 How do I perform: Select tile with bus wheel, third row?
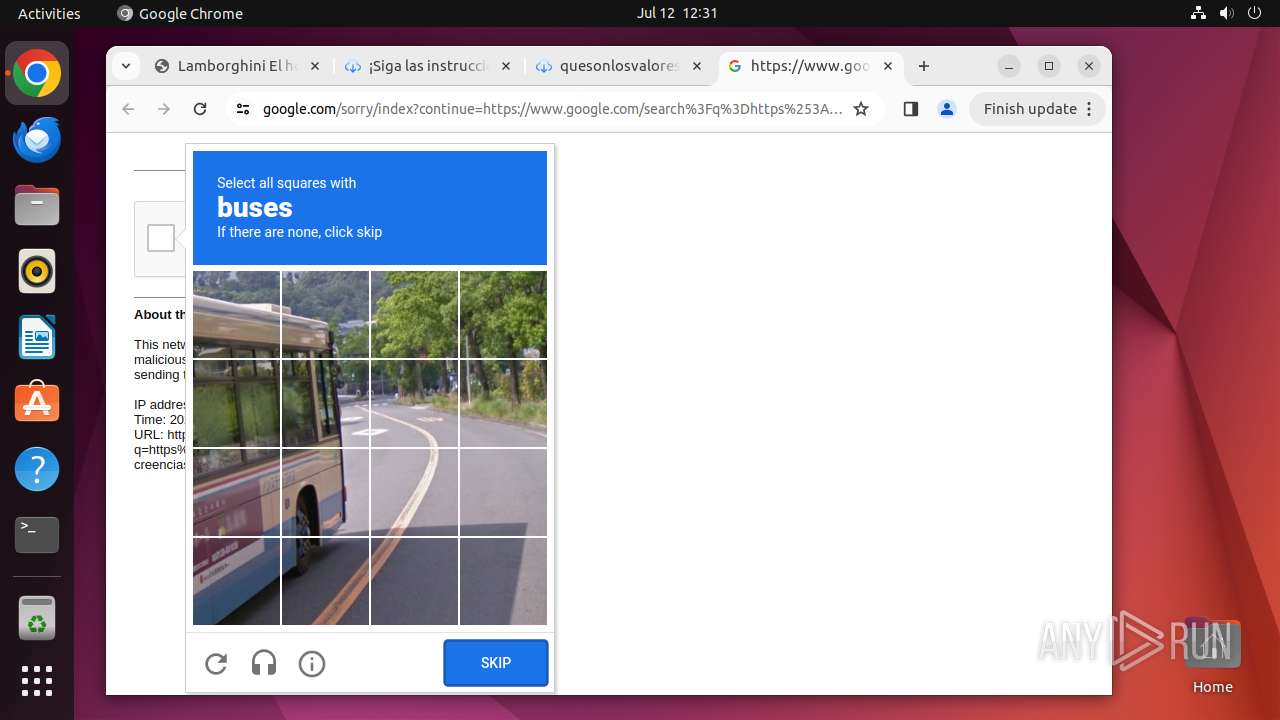point(325,492)
